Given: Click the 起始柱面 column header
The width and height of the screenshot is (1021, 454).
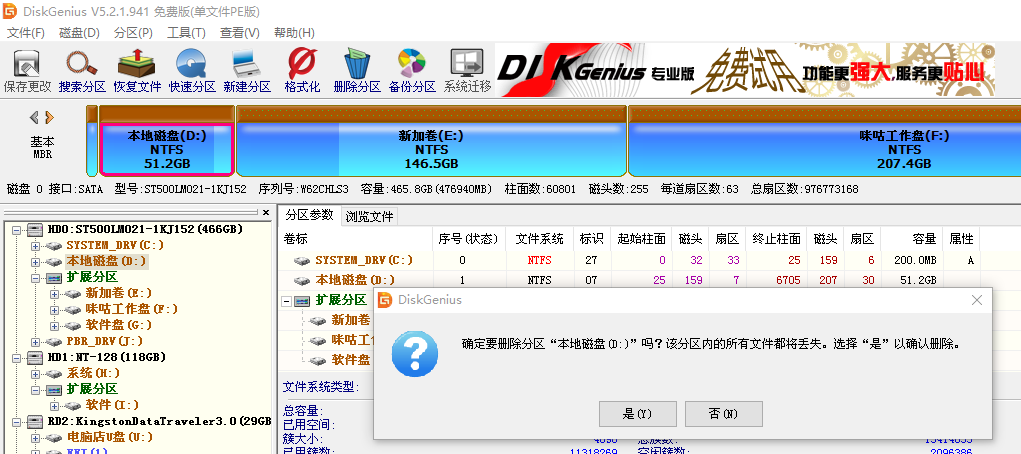Looking at the screenshot, I should click(641, 239).
